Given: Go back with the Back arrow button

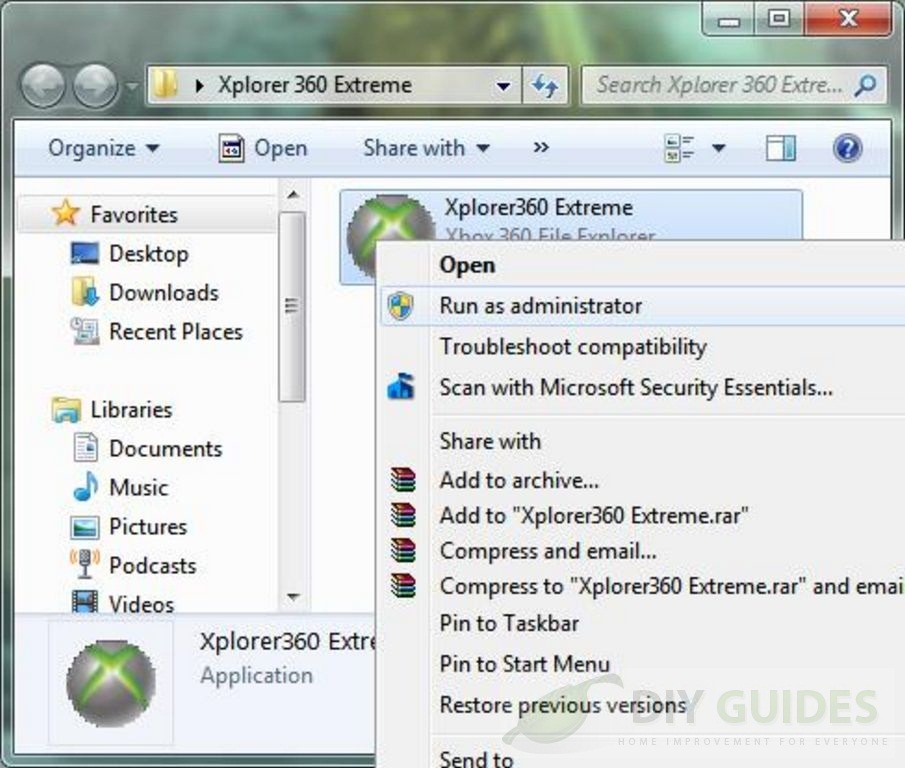Looking at the screenshot, I should (43, 85).
